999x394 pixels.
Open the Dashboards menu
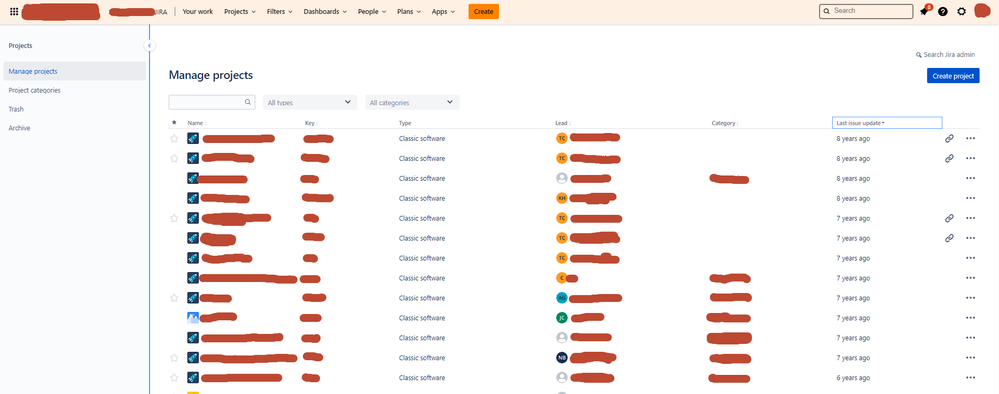[x=326, y=11]
